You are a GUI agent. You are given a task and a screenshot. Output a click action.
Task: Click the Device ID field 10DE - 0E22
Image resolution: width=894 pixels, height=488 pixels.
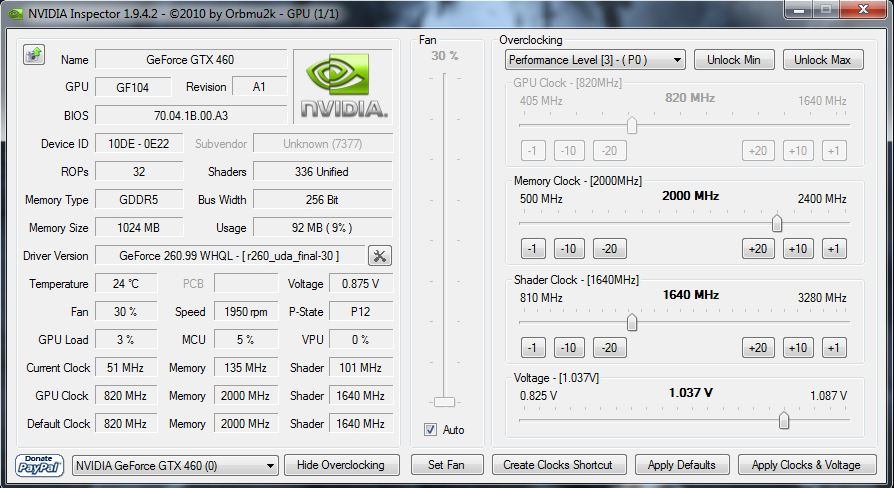click(x=139, y=144)
